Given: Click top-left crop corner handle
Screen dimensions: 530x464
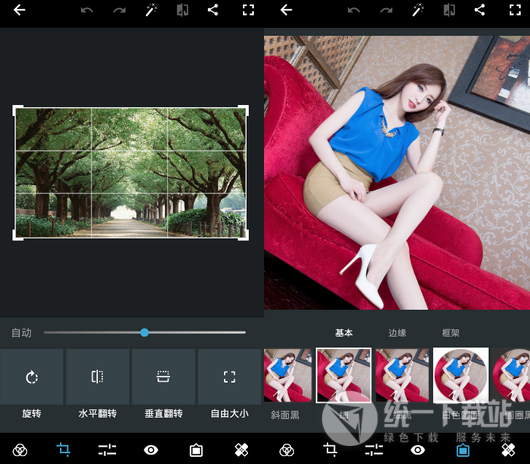Looking at the screenshot, I should [x=16, y=109].
